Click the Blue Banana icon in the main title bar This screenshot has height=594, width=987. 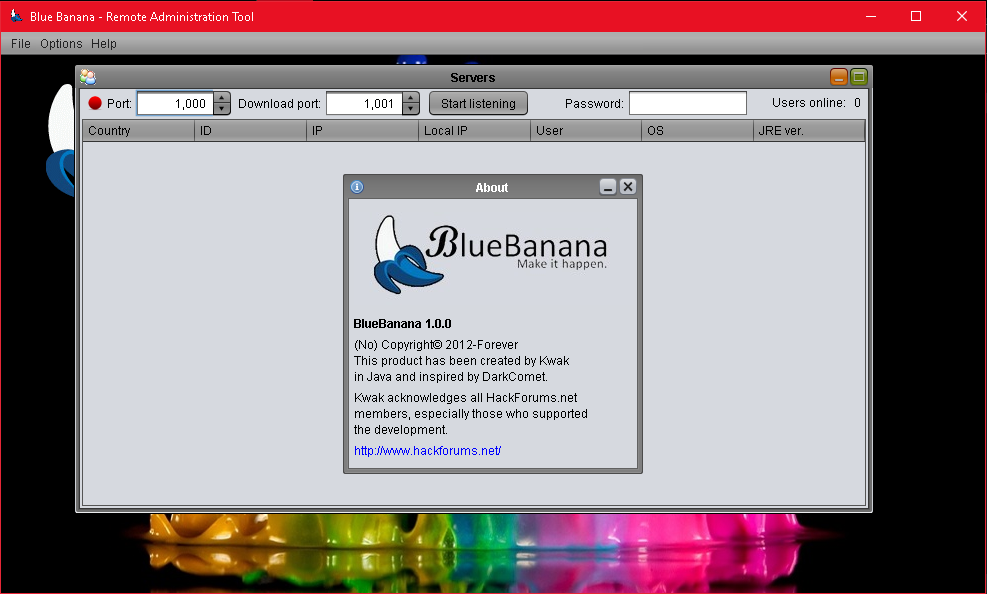(14, 15)
